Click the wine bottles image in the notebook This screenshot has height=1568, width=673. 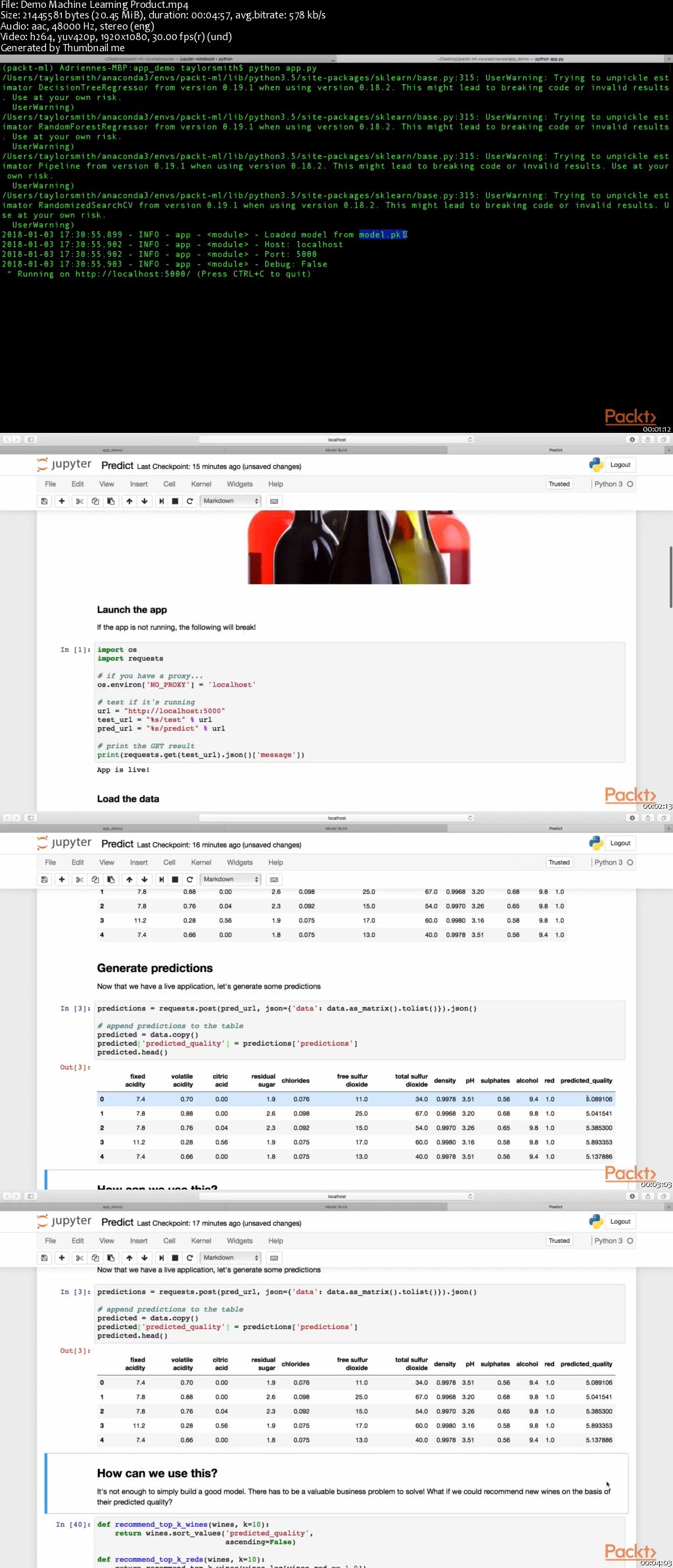pos(359,547)
